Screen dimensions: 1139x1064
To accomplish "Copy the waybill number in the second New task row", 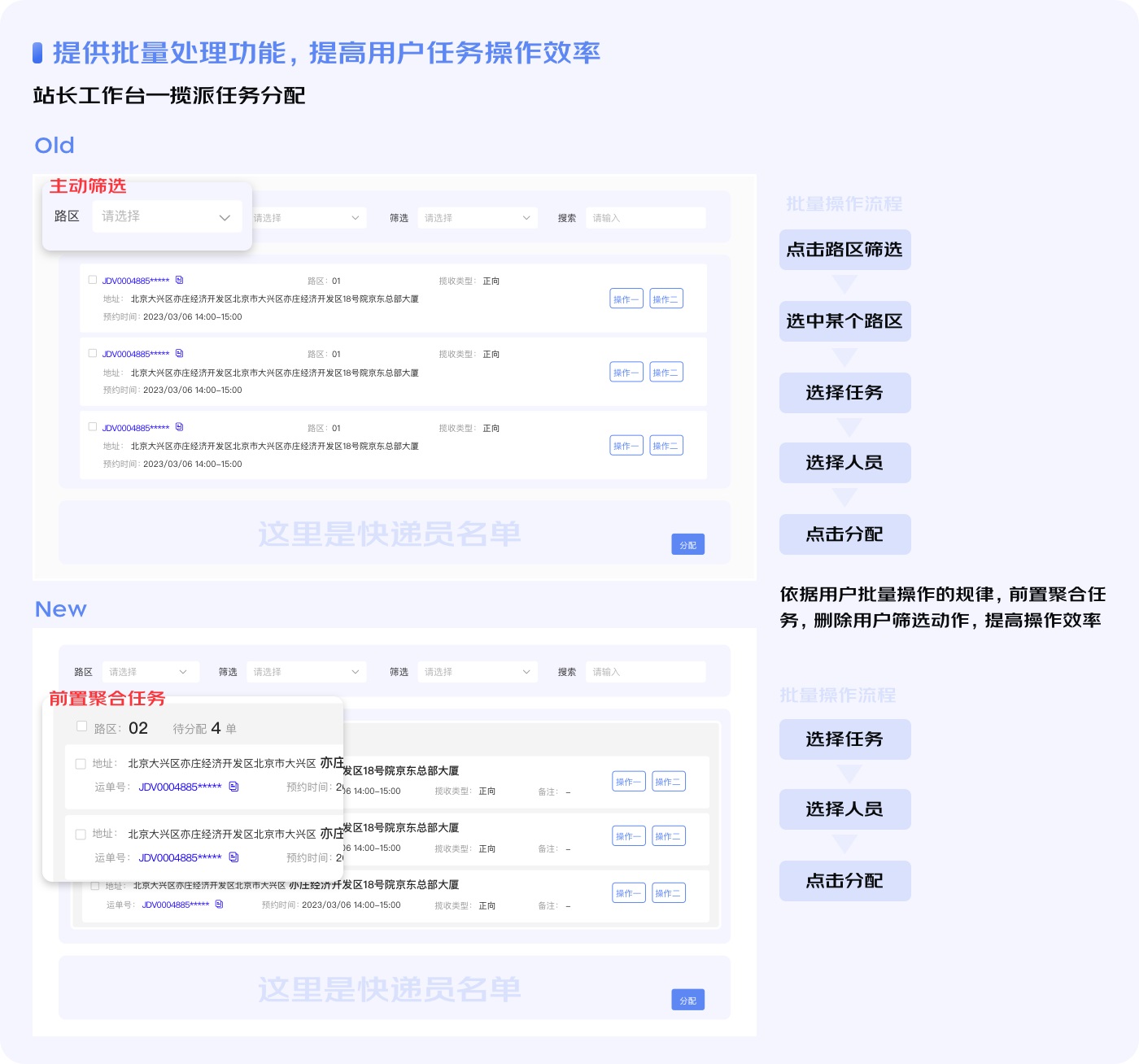I will click(x=233, y=857).
